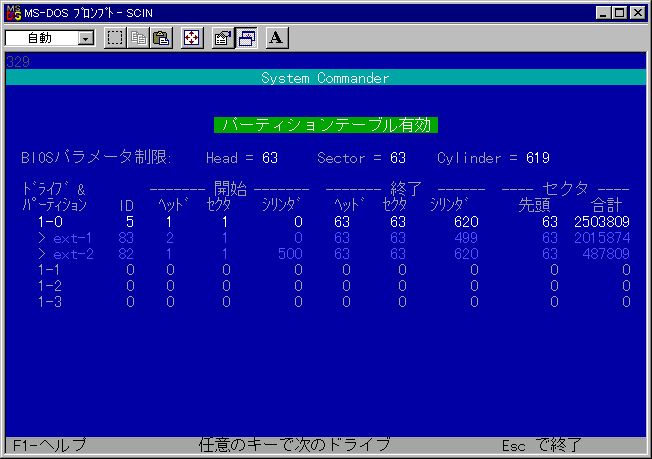Open the font size dropdown arrow
The height and width of the screenshot is (459, 652).
[x=86, y=39]
